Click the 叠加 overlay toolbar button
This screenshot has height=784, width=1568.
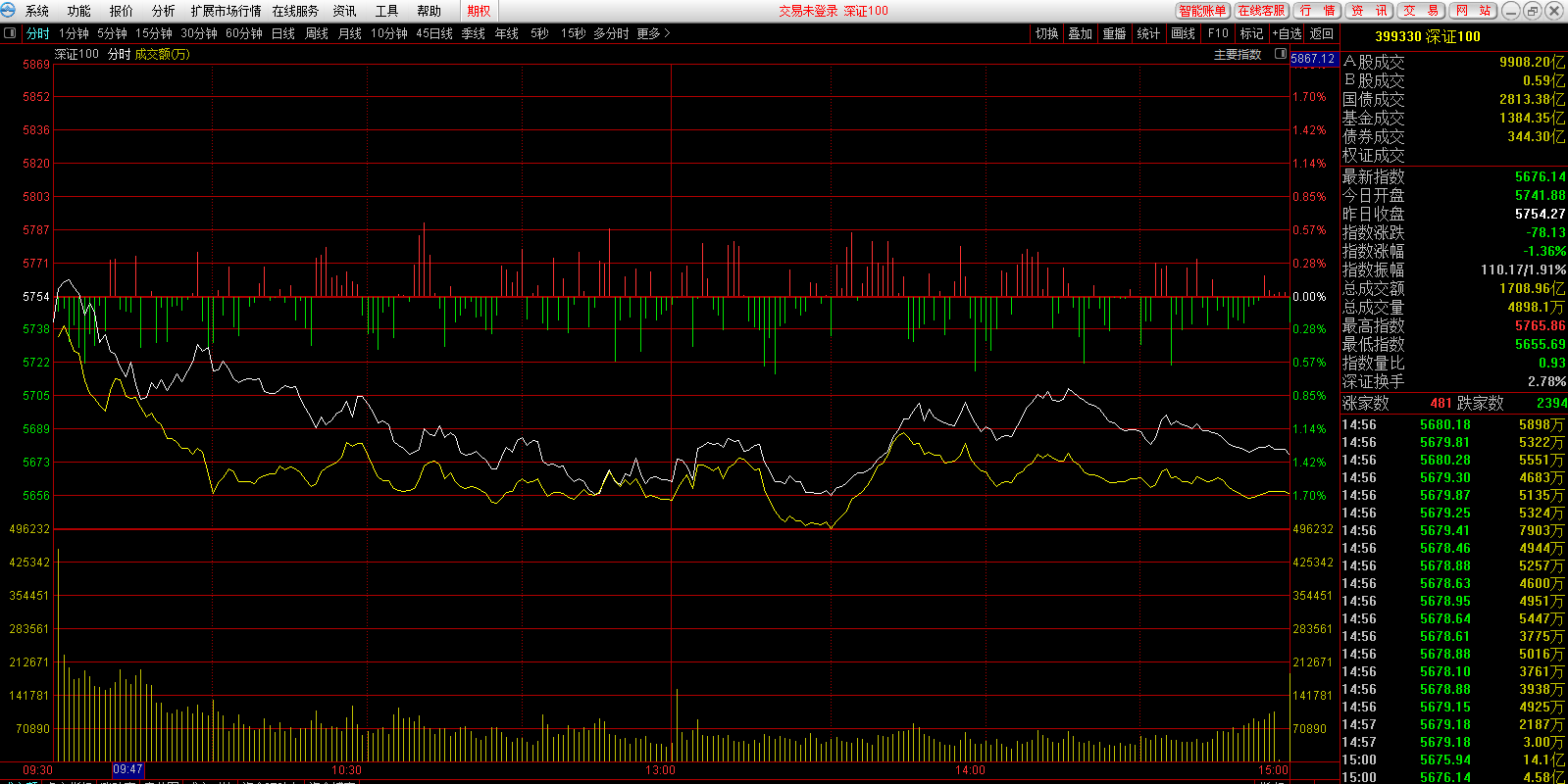[1080, 33]
